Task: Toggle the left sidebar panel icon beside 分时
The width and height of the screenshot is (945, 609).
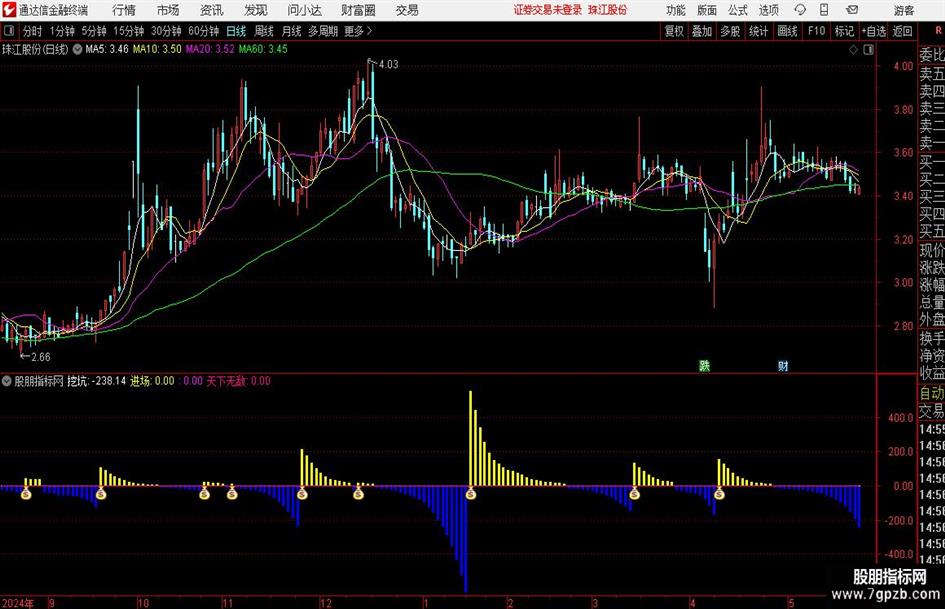Action: point(9,31)
